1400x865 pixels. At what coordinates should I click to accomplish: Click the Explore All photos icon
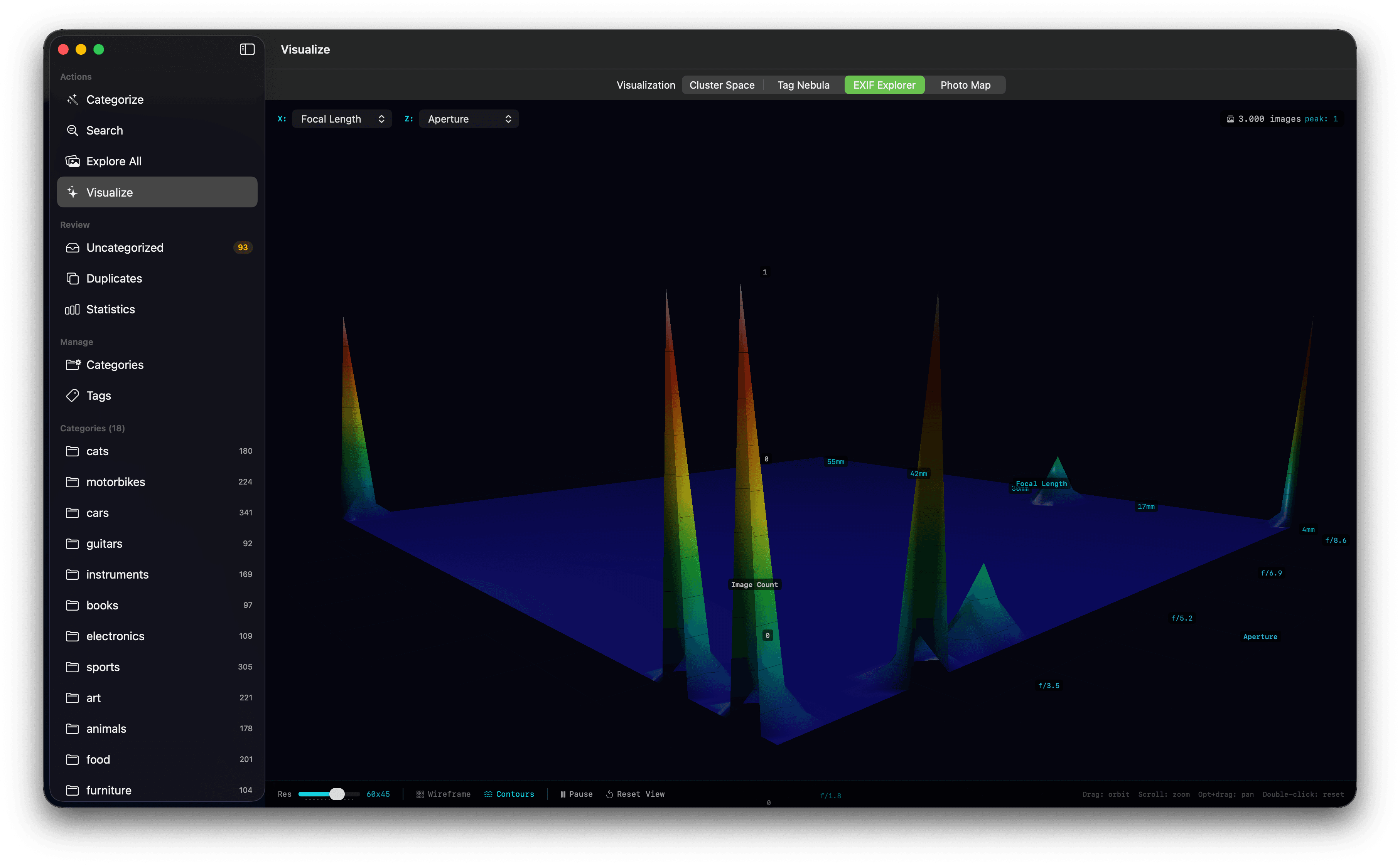(x=72, y=162)
